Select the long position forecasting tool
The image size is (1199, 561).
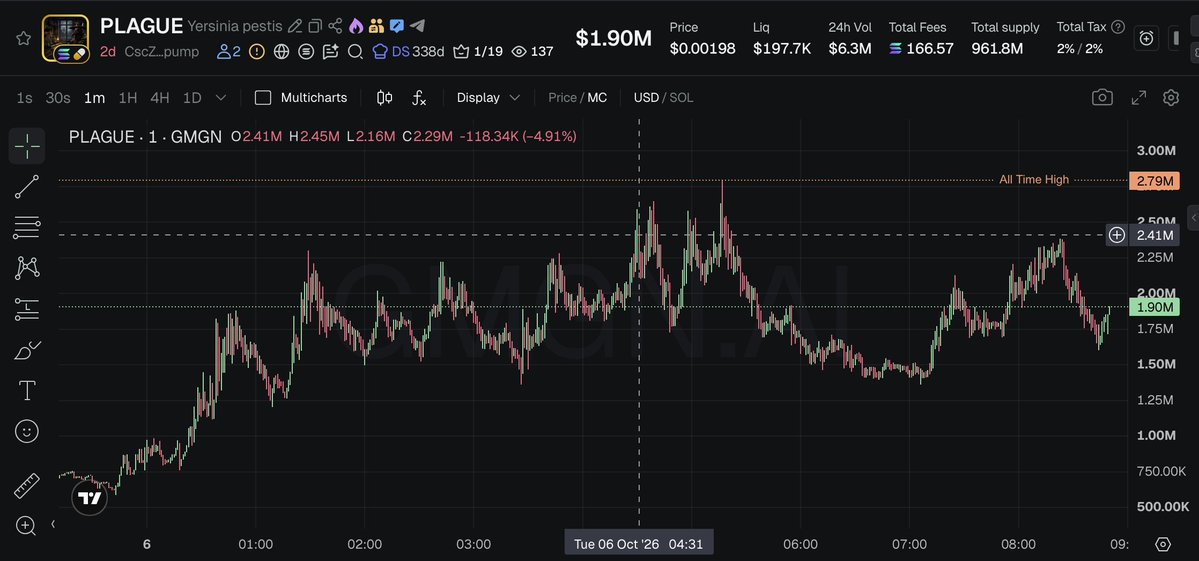[x=27, y=309]
